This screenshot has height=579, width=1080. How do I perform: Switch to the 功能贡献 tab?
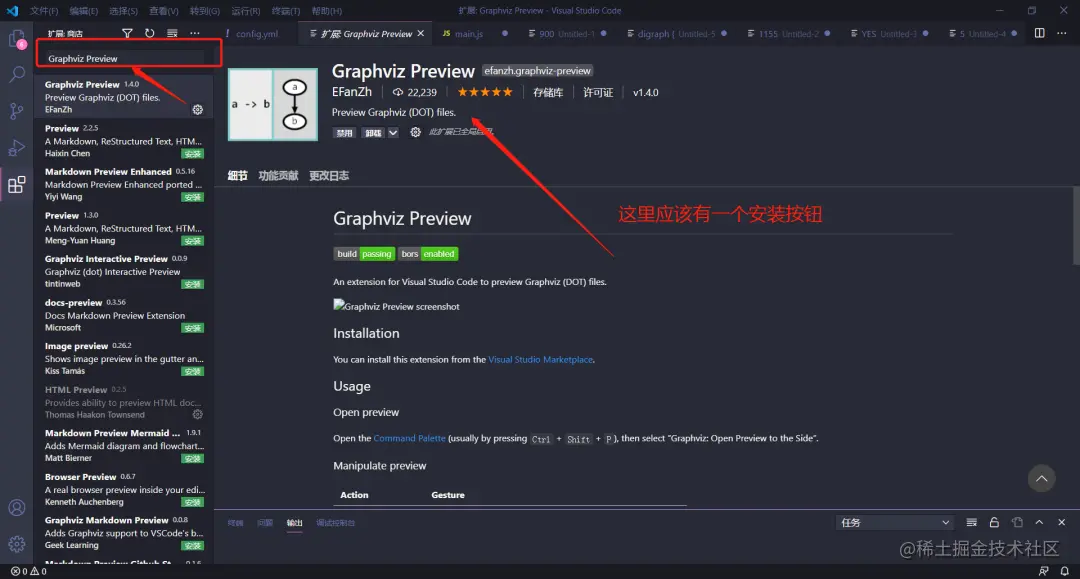[x=278, y=176]
